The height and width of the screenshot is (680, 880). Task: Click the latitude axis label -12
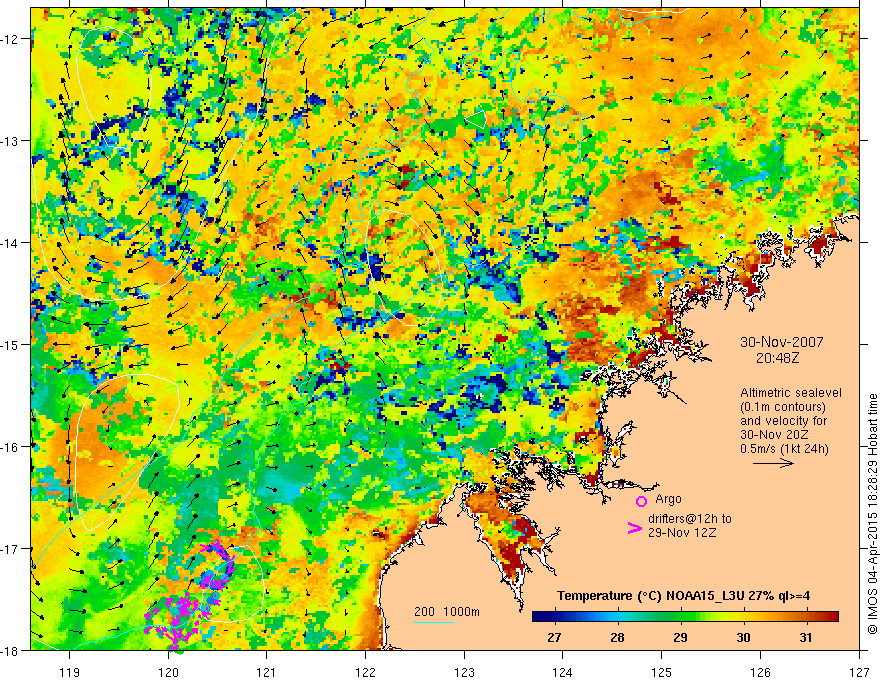point(10,39)
